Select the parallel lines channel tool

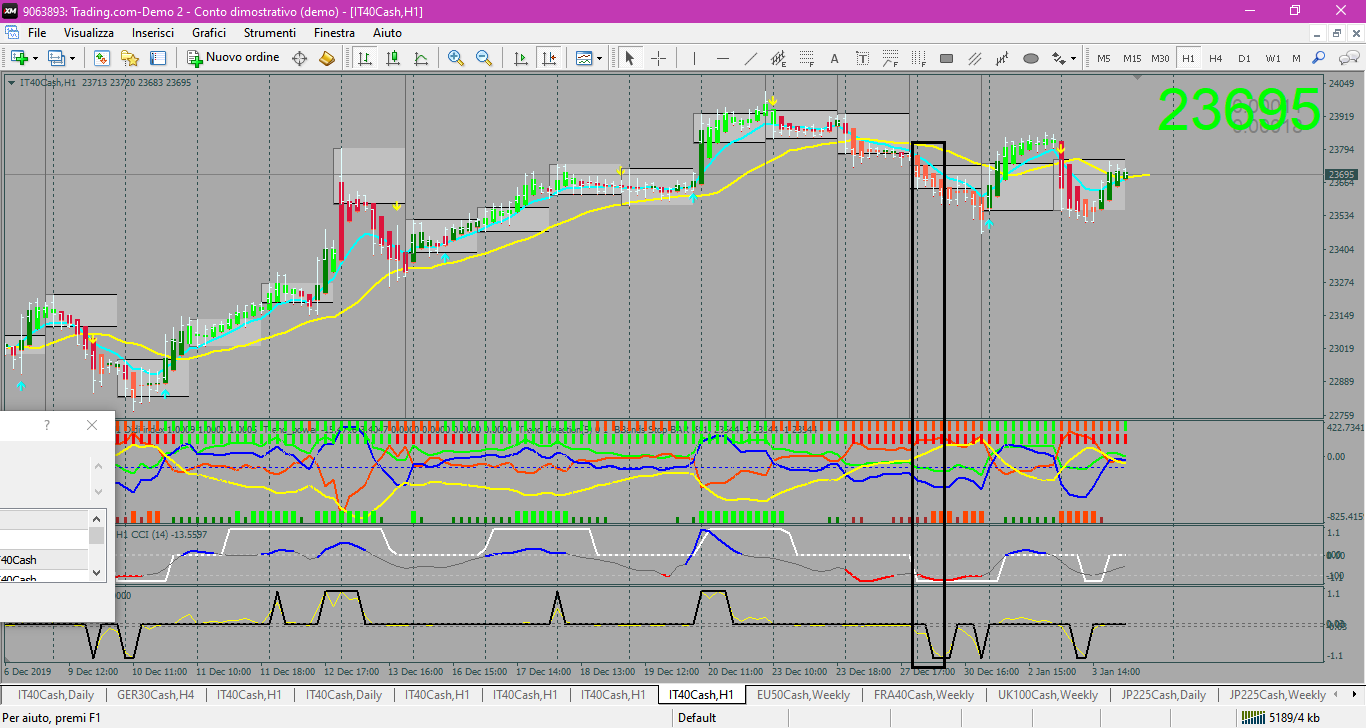click(x=975, y=58)
